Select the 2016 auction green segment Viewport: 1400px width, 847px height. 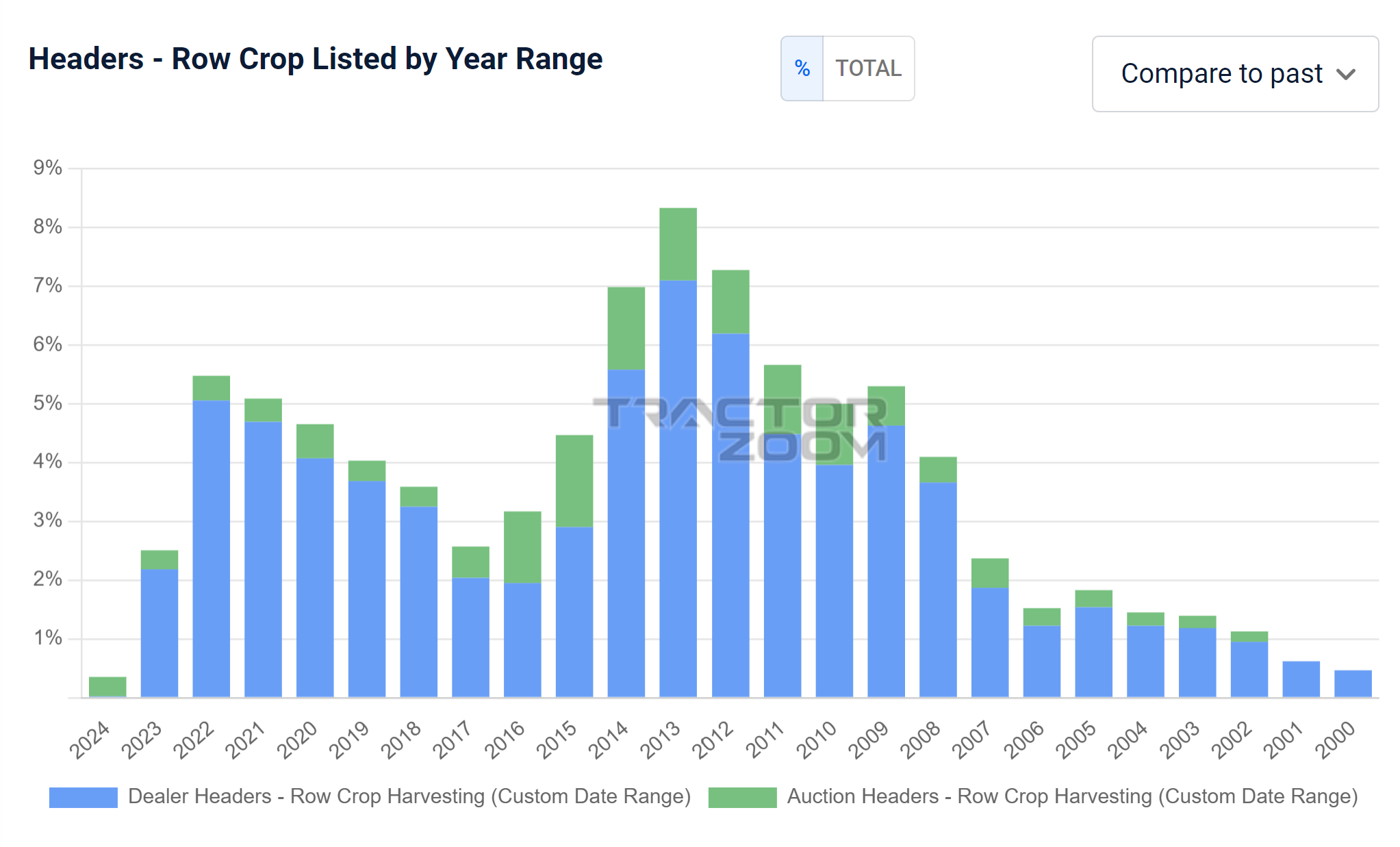click(522, 546)
